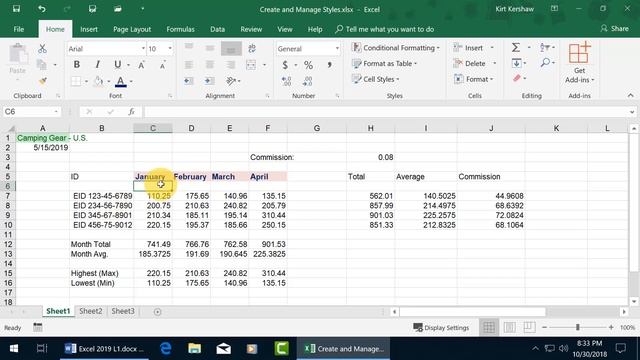This screenshot has width=640, height=360.
Task: Click Merge & Center icon
Action: coord(251,64)
